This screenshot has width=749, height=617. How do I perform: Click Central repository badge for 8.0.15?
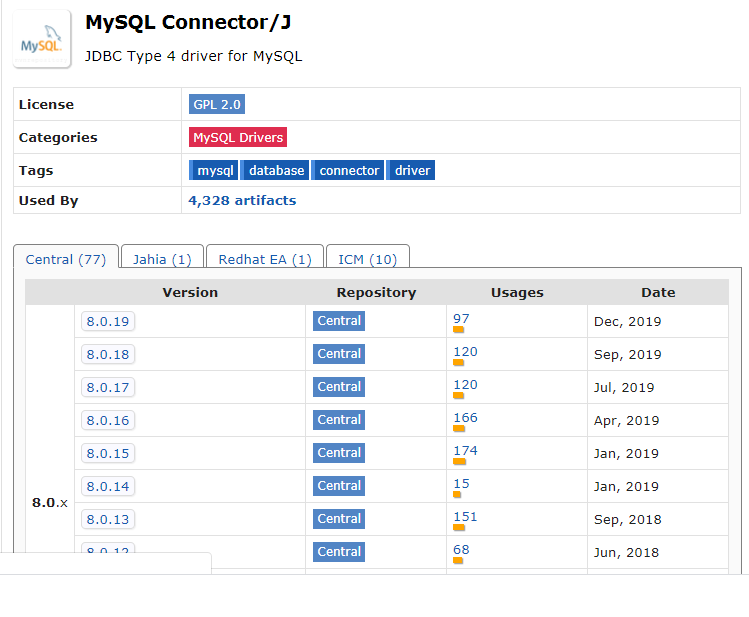tap(339, 452)
